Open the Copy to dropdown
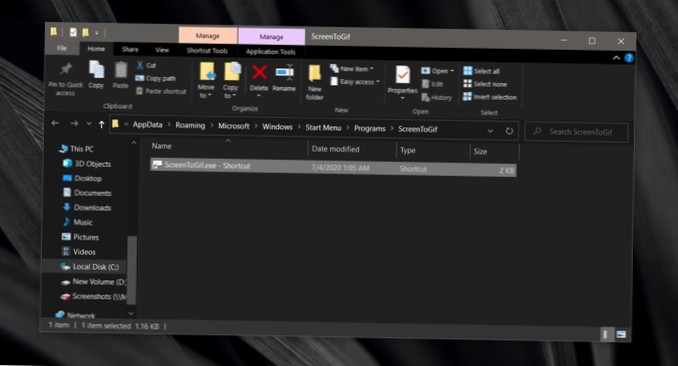The width and height of the screenshot is (678, 366). [x=230, y=92]
